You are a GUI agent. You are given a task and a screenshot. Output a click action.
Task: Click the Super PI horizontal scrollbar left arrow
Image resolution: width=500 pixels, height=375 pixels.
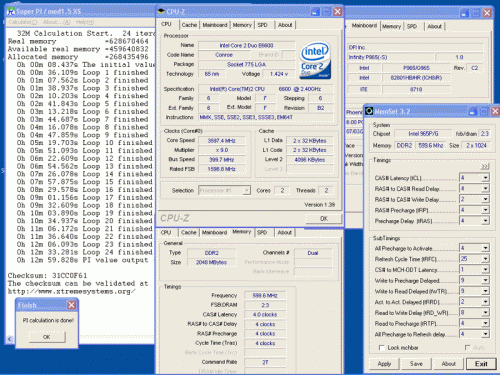point(10,339)
